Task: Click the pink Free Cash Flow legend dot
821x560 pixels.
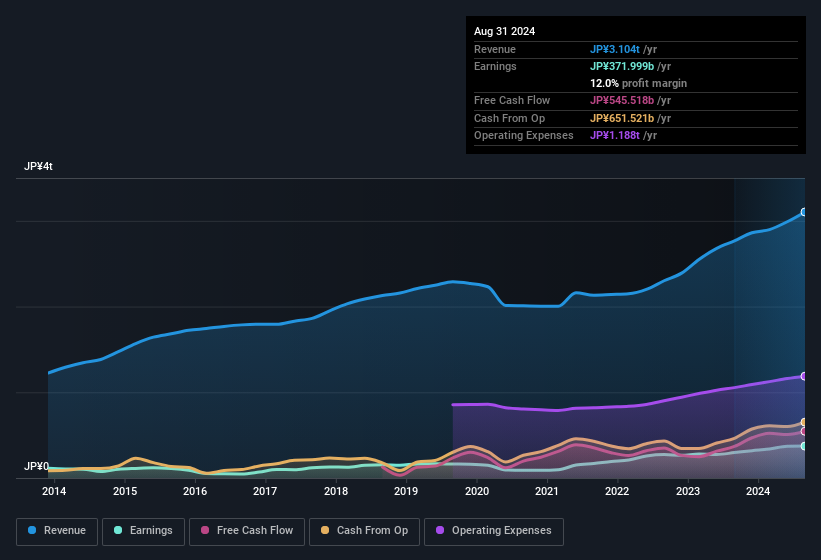Action: click(206, 530)
